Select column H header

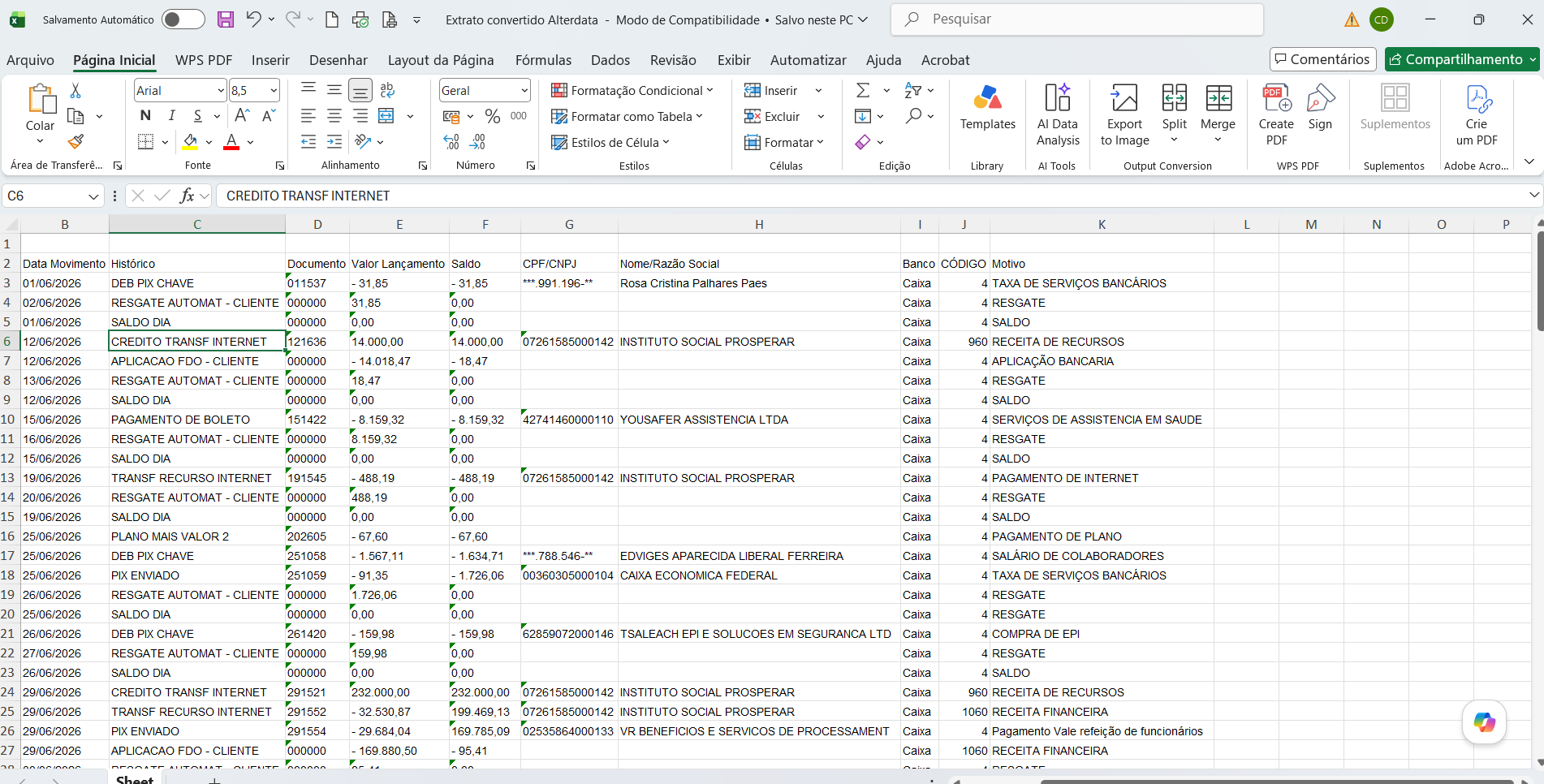759,224
